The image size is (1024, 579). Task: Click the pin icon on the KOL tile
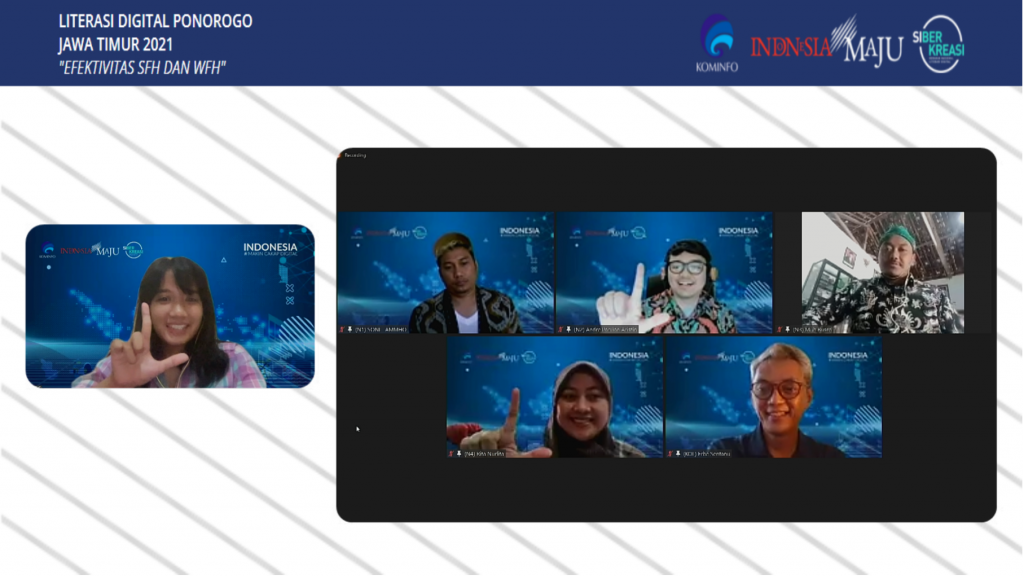point(678,453)
